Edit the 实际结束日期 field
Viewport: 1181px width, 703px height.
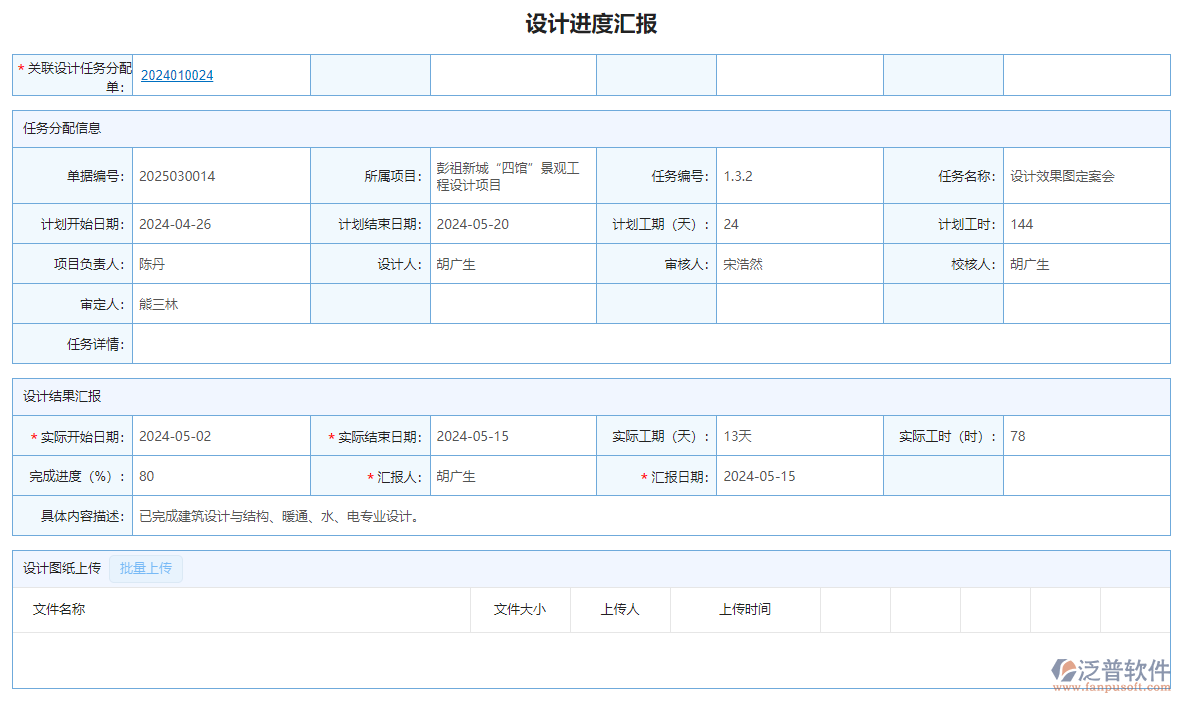(512, 437)
